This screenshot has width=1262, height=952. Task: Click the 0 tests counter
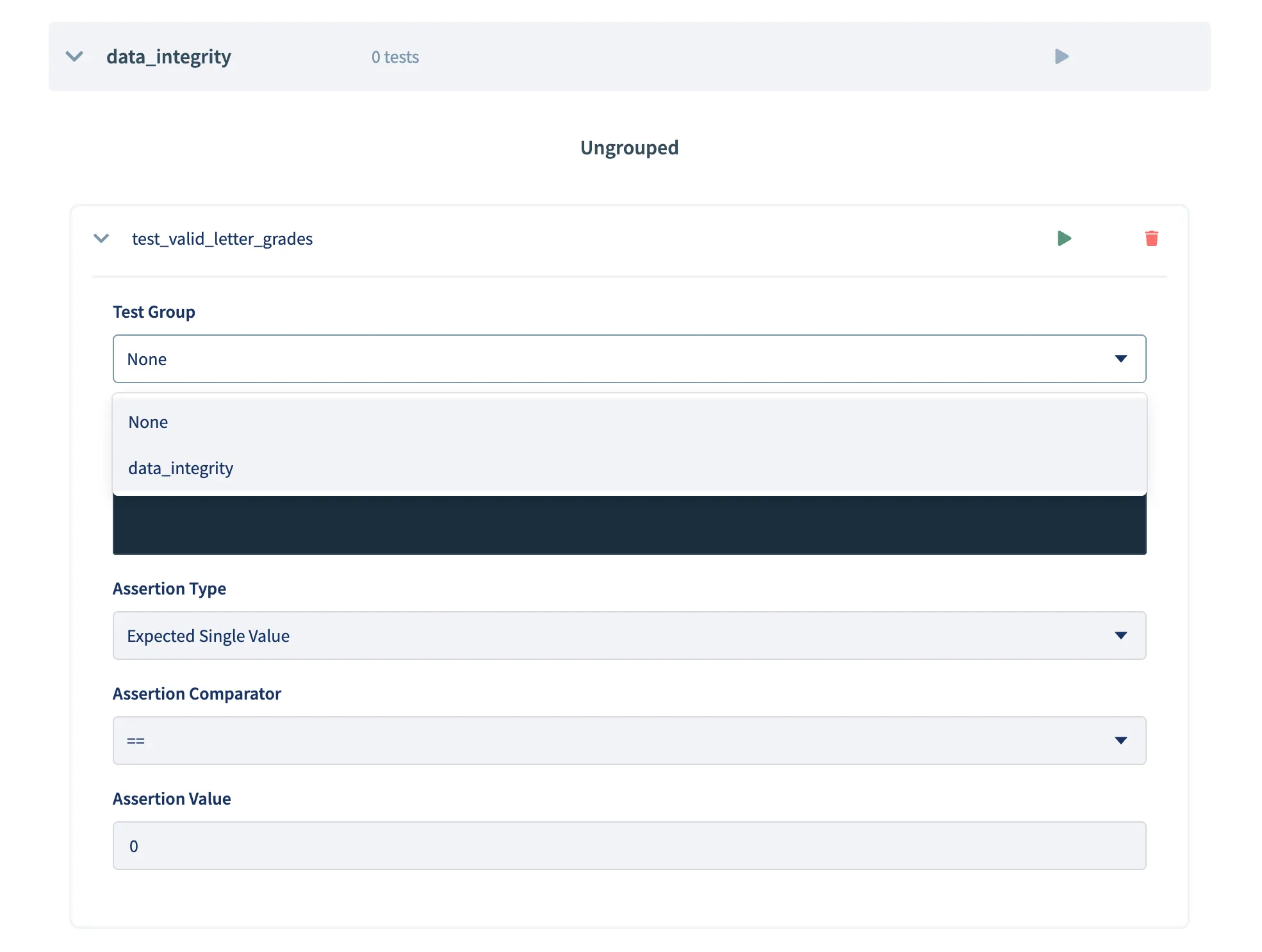click(x=395, y=56)
